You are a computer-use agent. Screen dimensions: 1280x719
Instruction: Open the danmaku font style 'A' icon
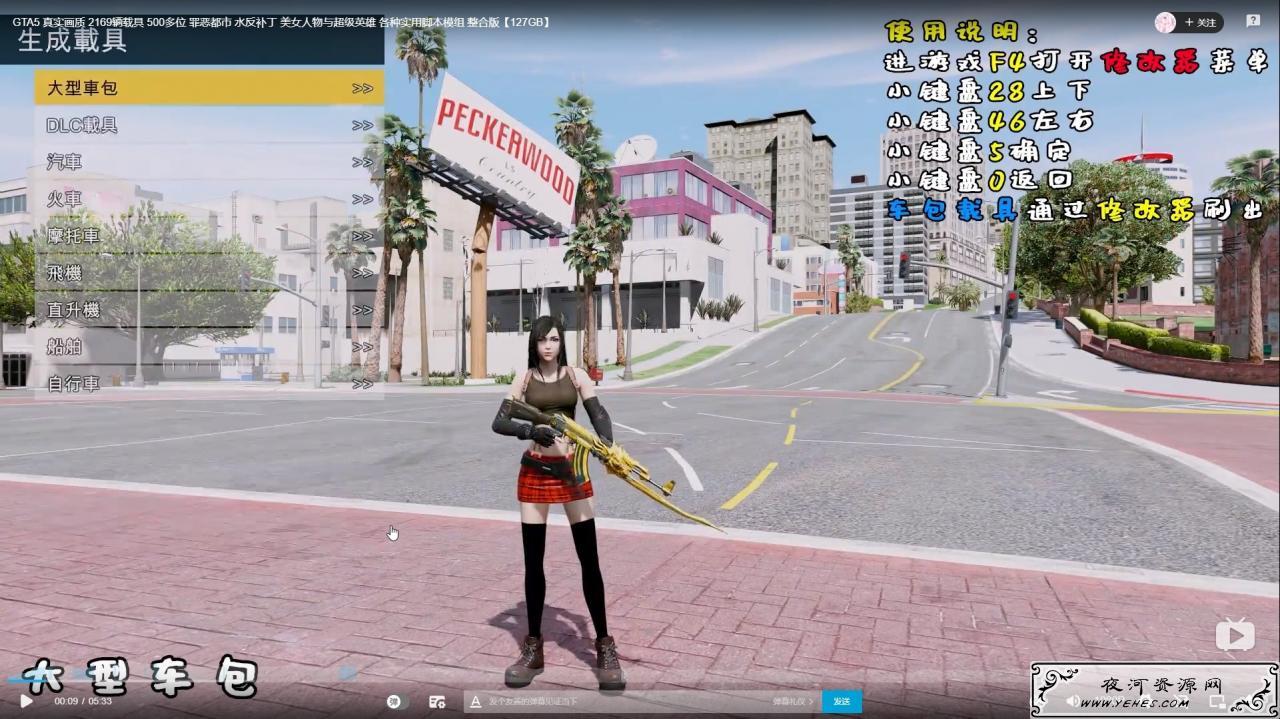476,702
